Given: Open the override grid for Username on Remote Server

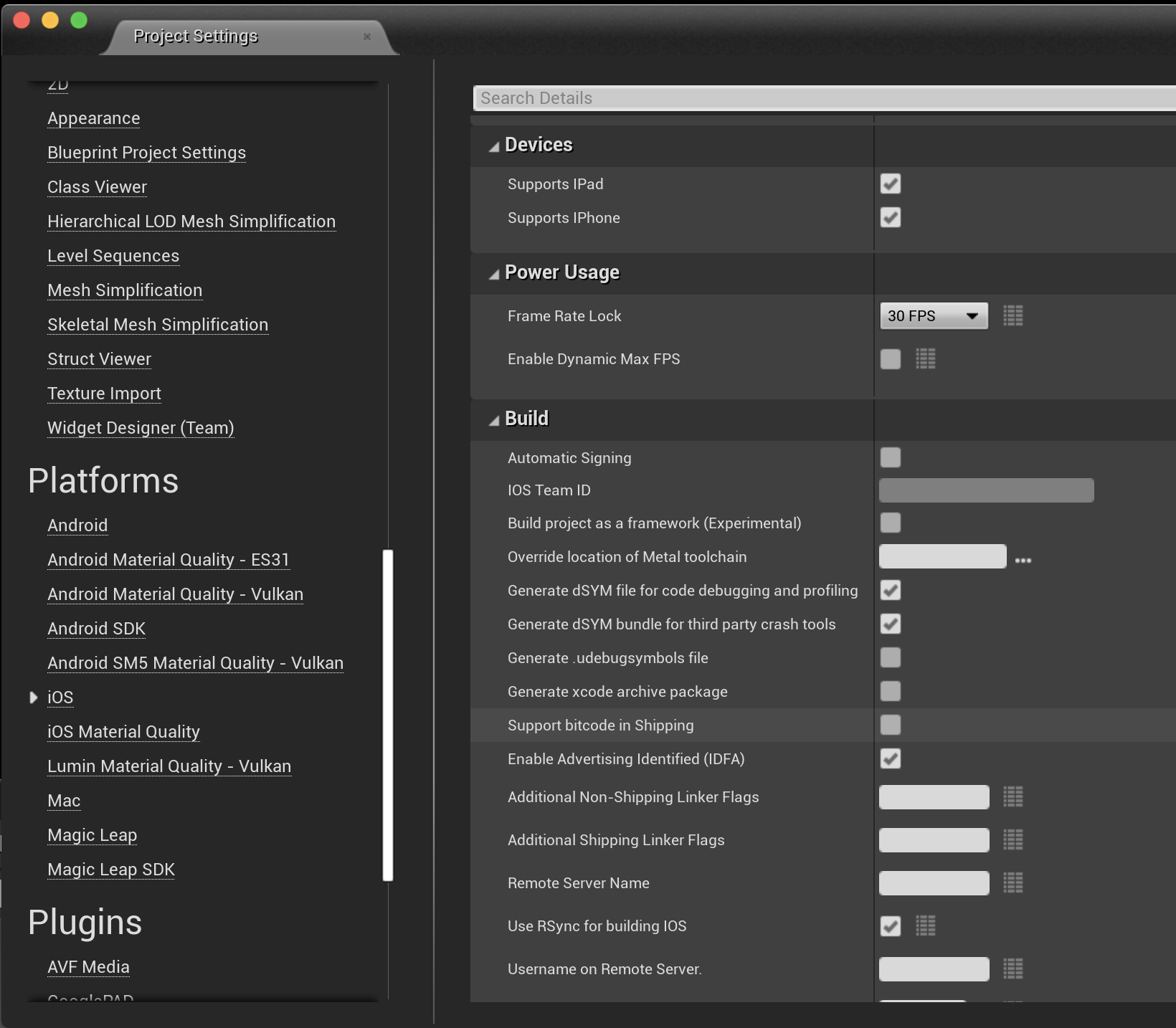Looking at the screenshot, I should coord(1013,968).
